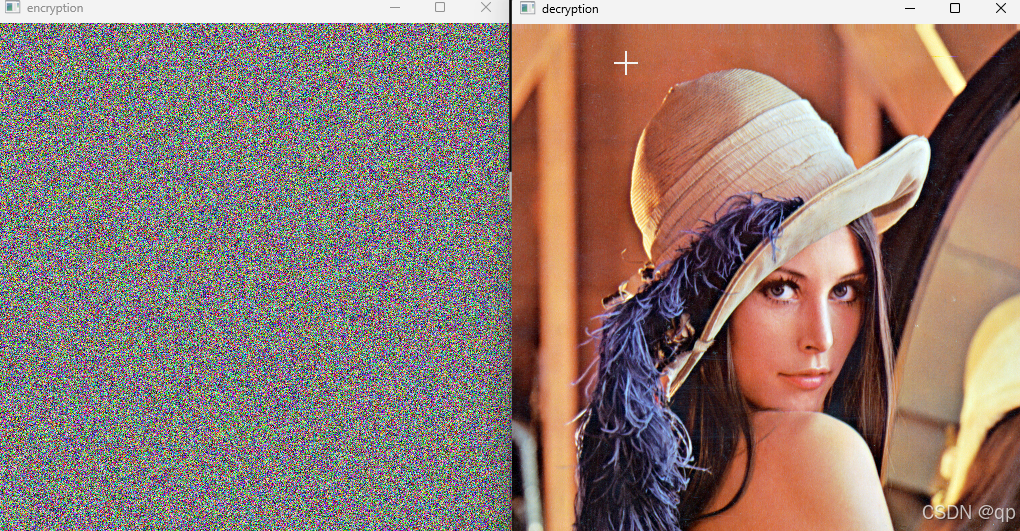The width and height of the screenshot is (1020, 531).
Task: Minimize the decryption window
Action: click(x=910, y=8)
